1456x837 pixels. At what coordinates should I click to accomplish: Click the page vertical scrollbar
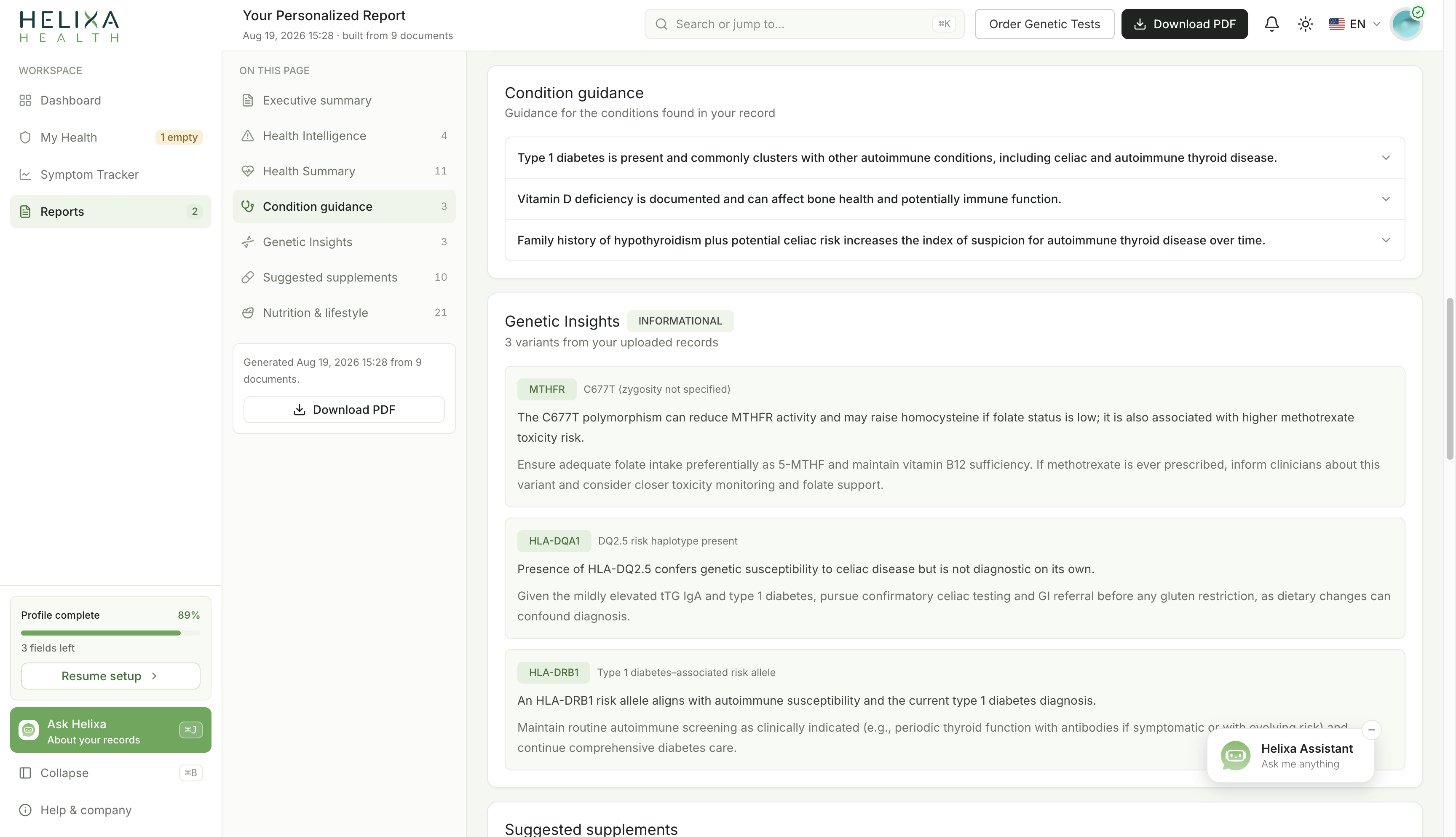(x=1450, y=379)
